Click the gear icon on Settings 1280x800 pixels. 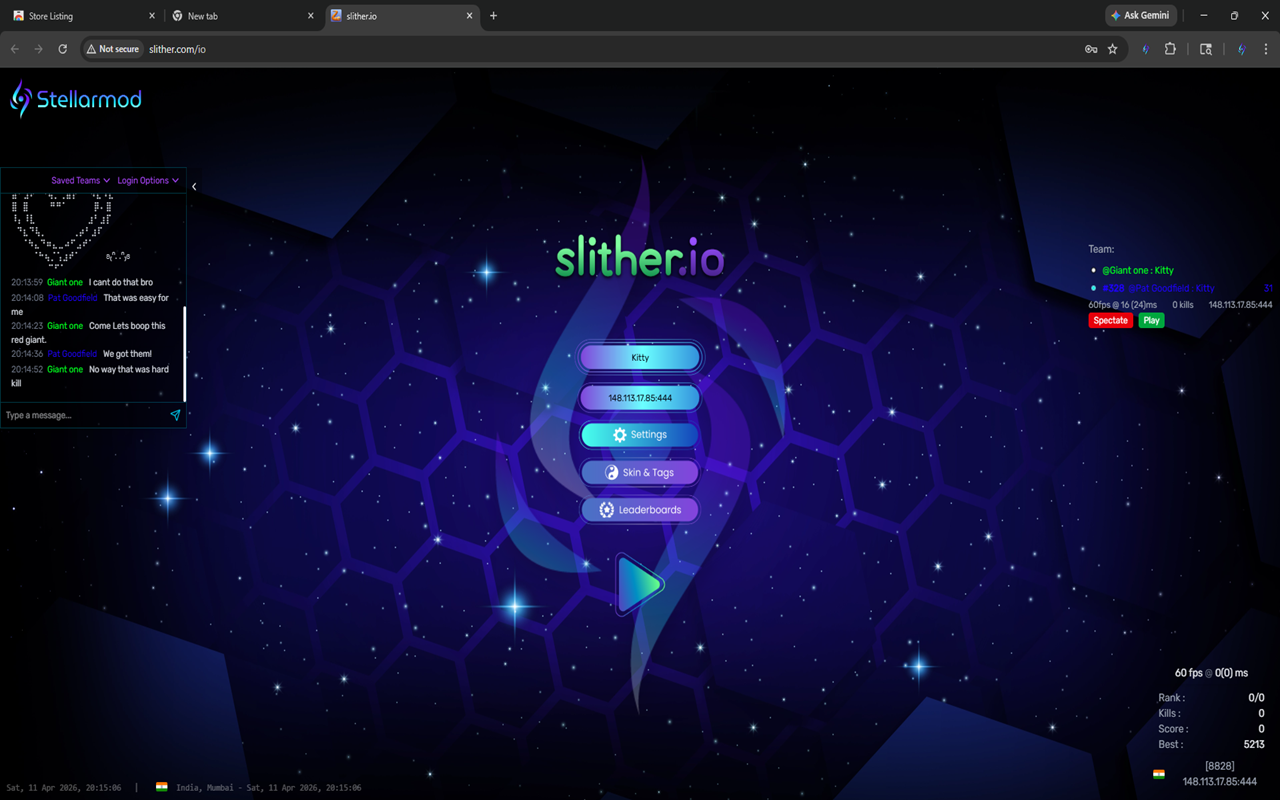(619, 435)
